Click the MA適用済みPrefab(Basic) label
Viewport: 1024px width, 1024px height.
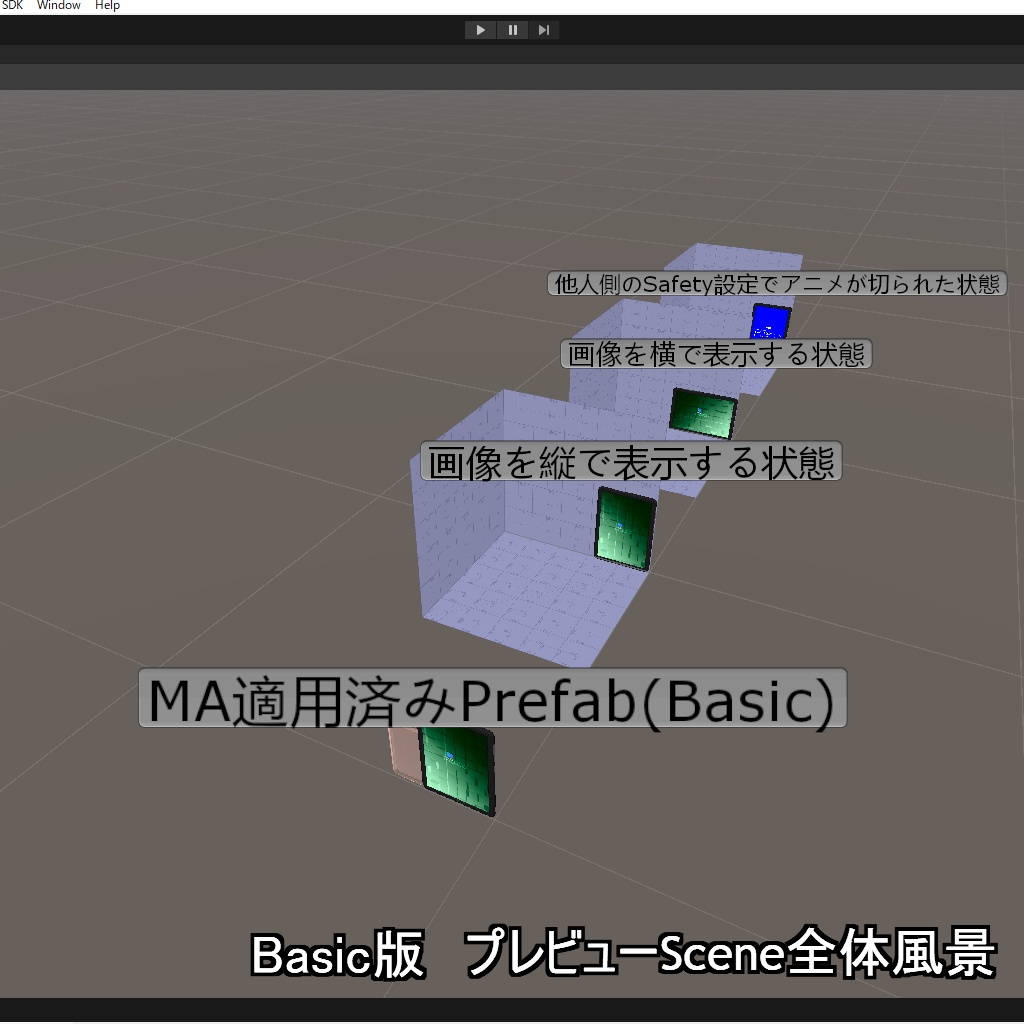(494, 698)
